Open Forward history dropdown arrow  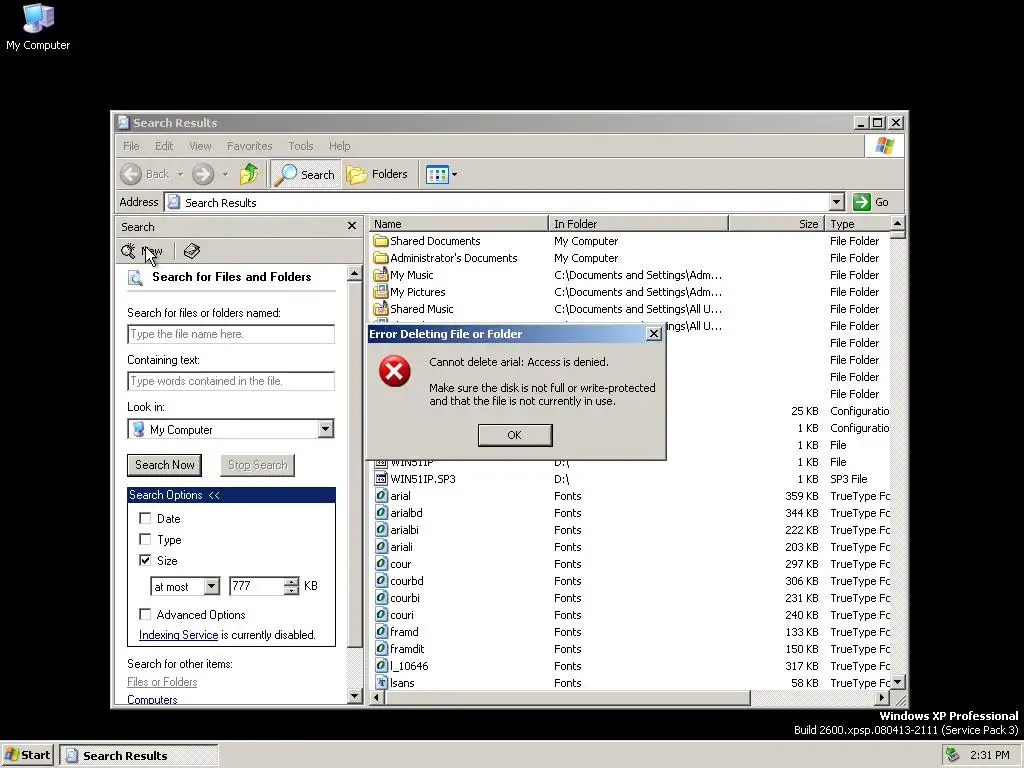click(x=225, y=174)
